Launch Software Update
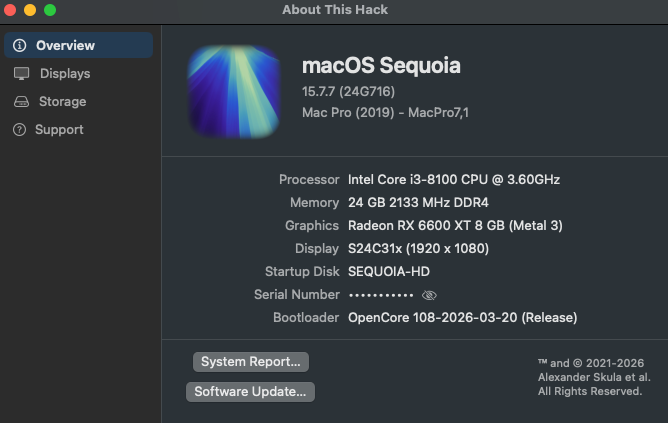 [250, 392]
